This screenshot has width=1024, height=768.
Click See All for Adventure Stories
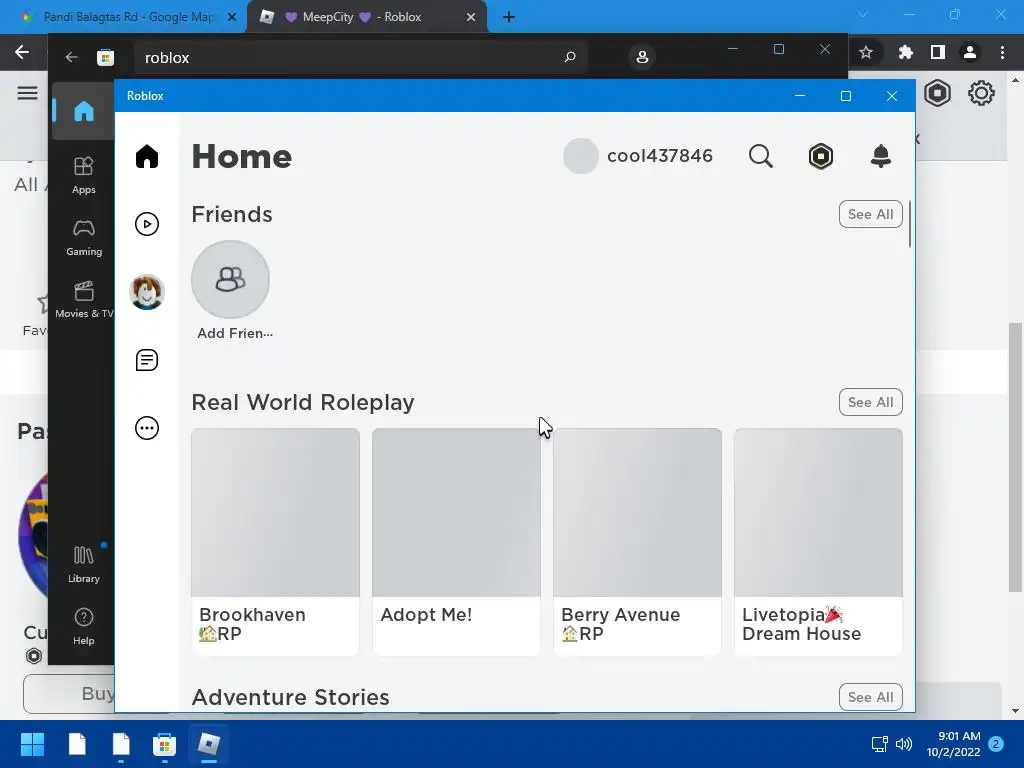coord(871,697)
